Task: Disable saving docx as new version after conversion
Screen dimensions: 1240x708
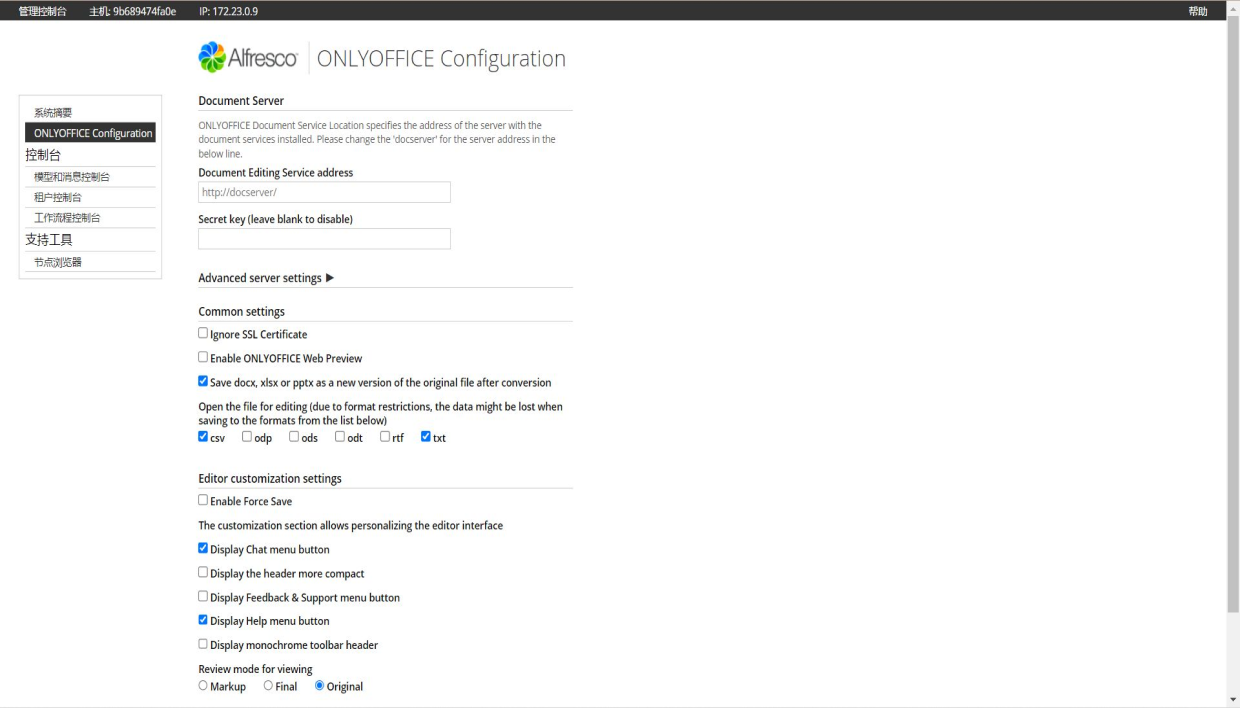Action: (202, 380)
